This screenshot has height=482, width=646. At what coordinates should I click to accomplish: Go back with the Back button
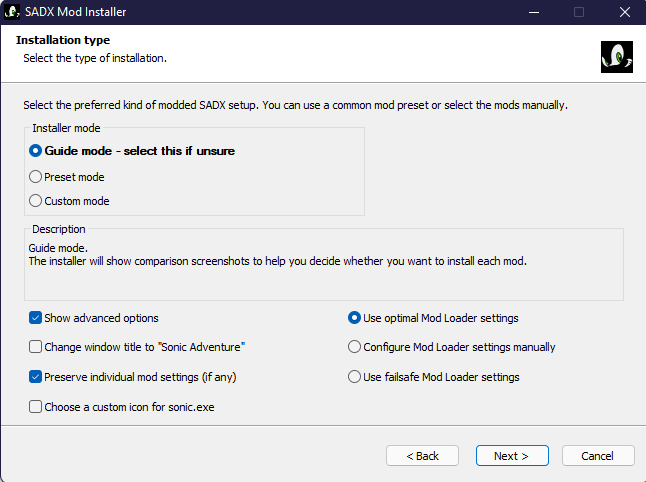pos(422,456)
